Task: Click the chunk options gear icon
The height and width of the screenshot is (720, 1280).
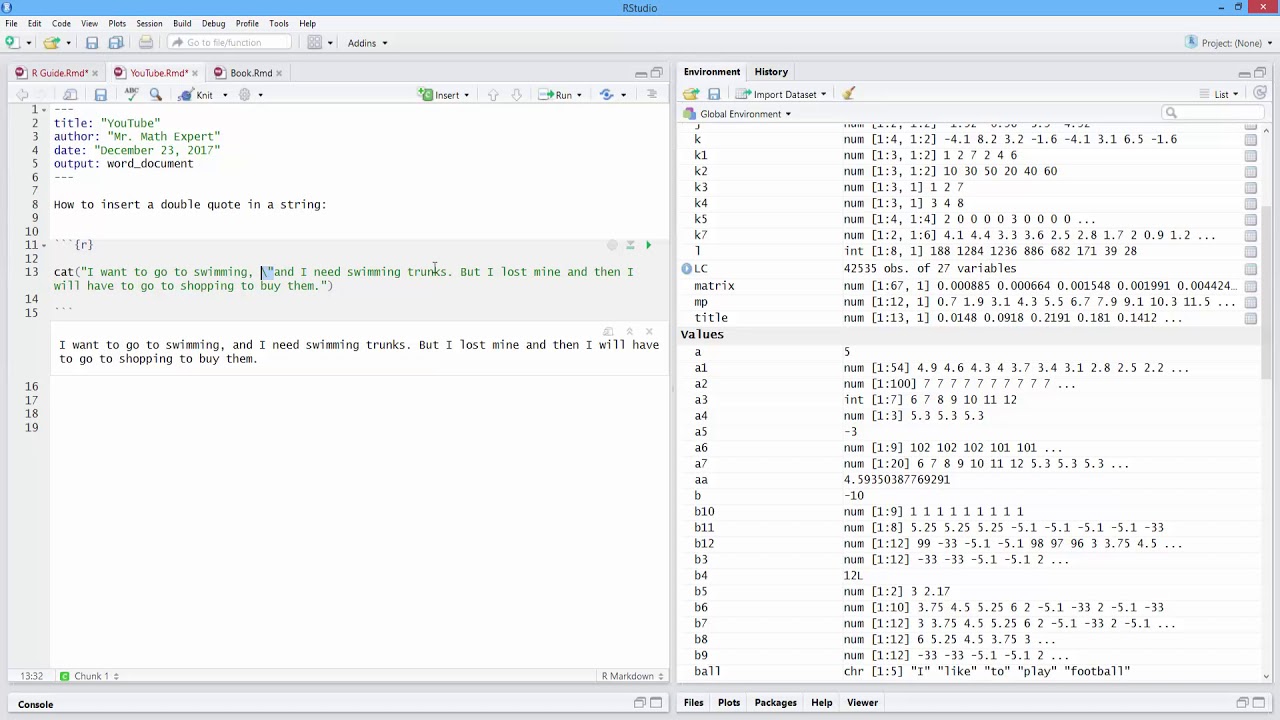Action: pos(612,245)
